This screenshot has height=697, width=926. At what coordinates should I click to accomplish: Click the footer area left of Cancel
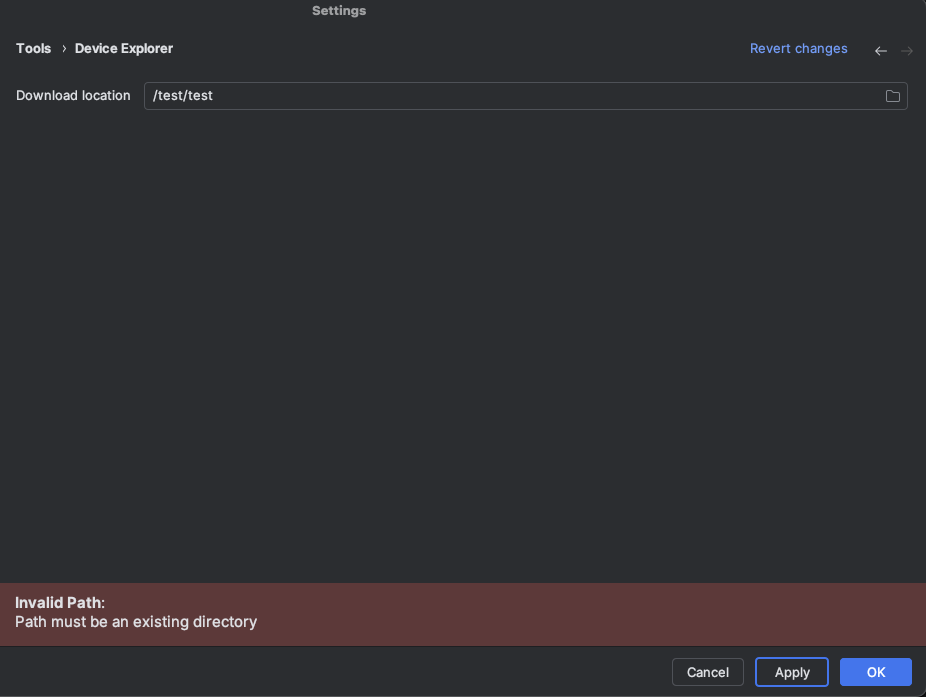[x=331, y=672]
